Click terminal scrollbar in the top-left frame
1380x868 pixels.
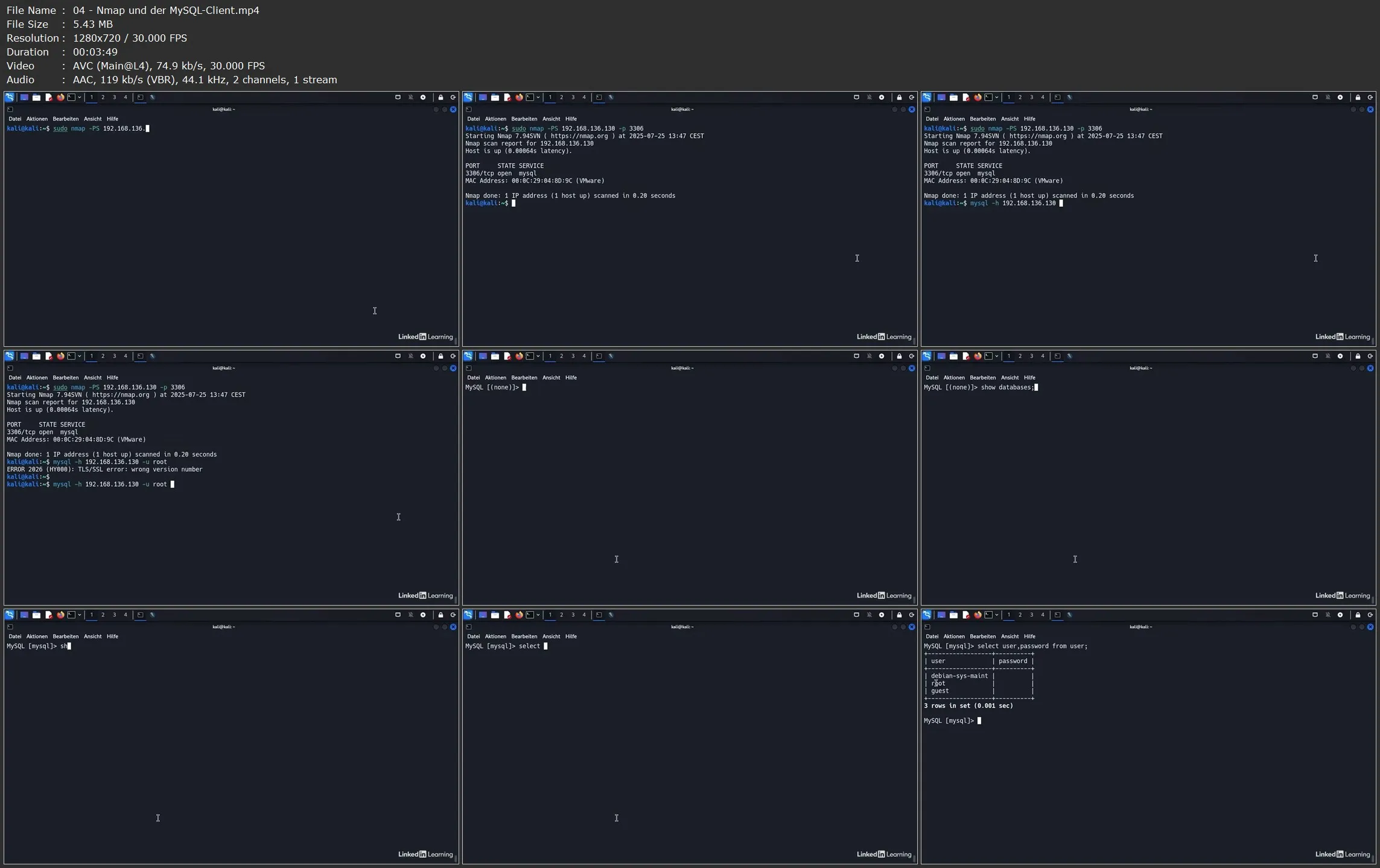click(x=456, y=340)
